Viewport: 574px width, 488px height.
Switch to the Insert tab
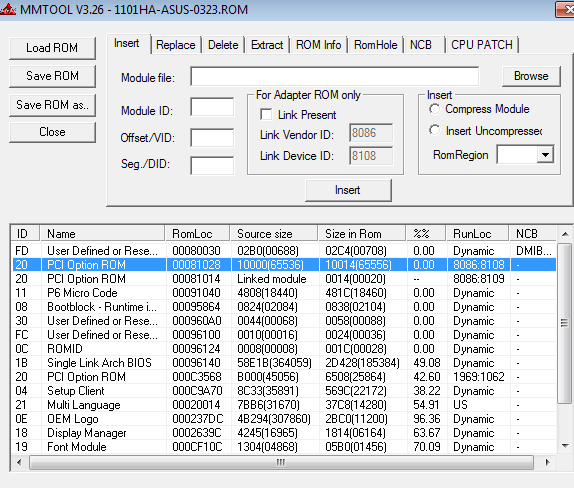pos(127,44)
